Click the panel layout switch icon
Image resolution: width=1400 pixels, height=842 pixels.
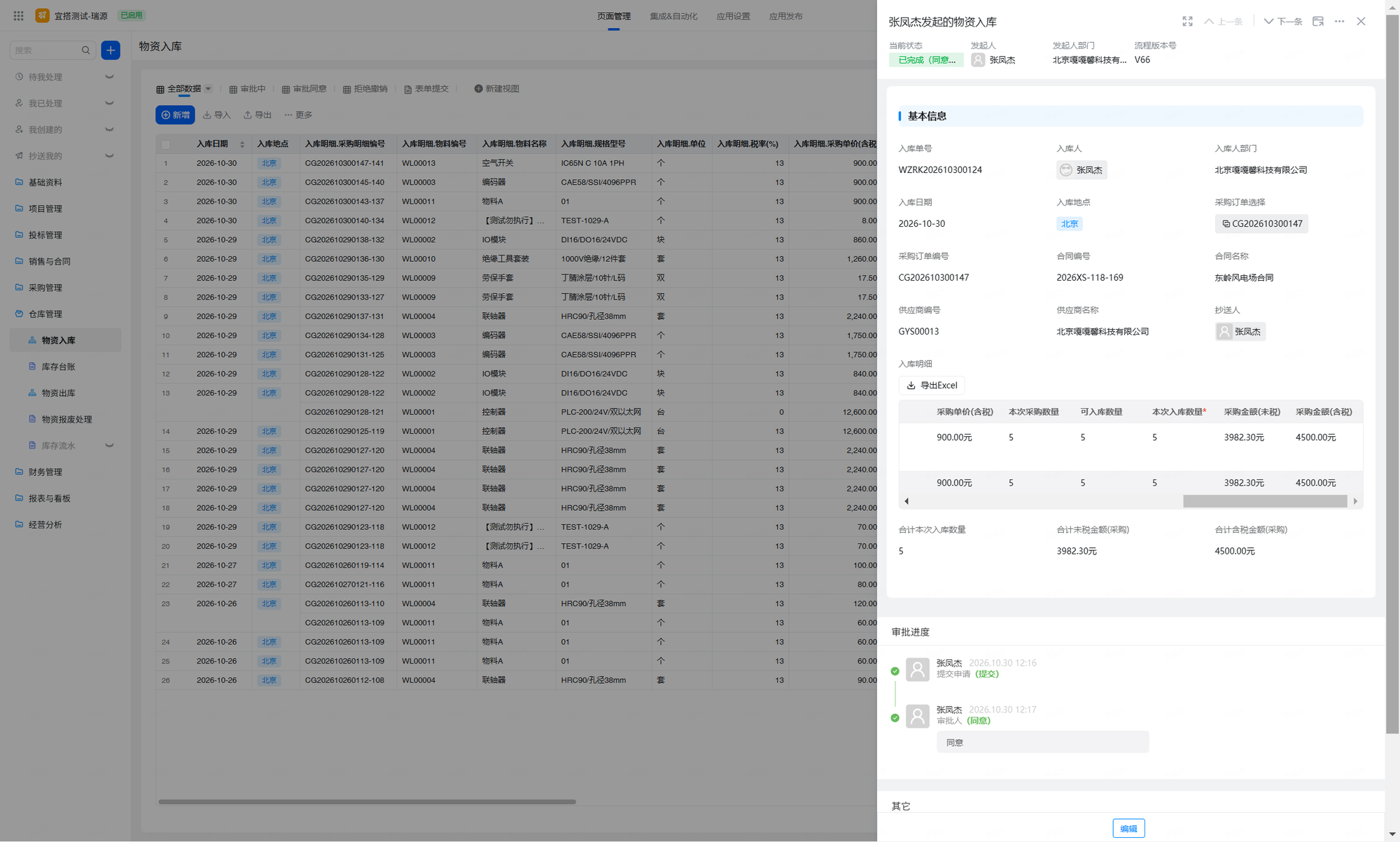point(1317,22)
